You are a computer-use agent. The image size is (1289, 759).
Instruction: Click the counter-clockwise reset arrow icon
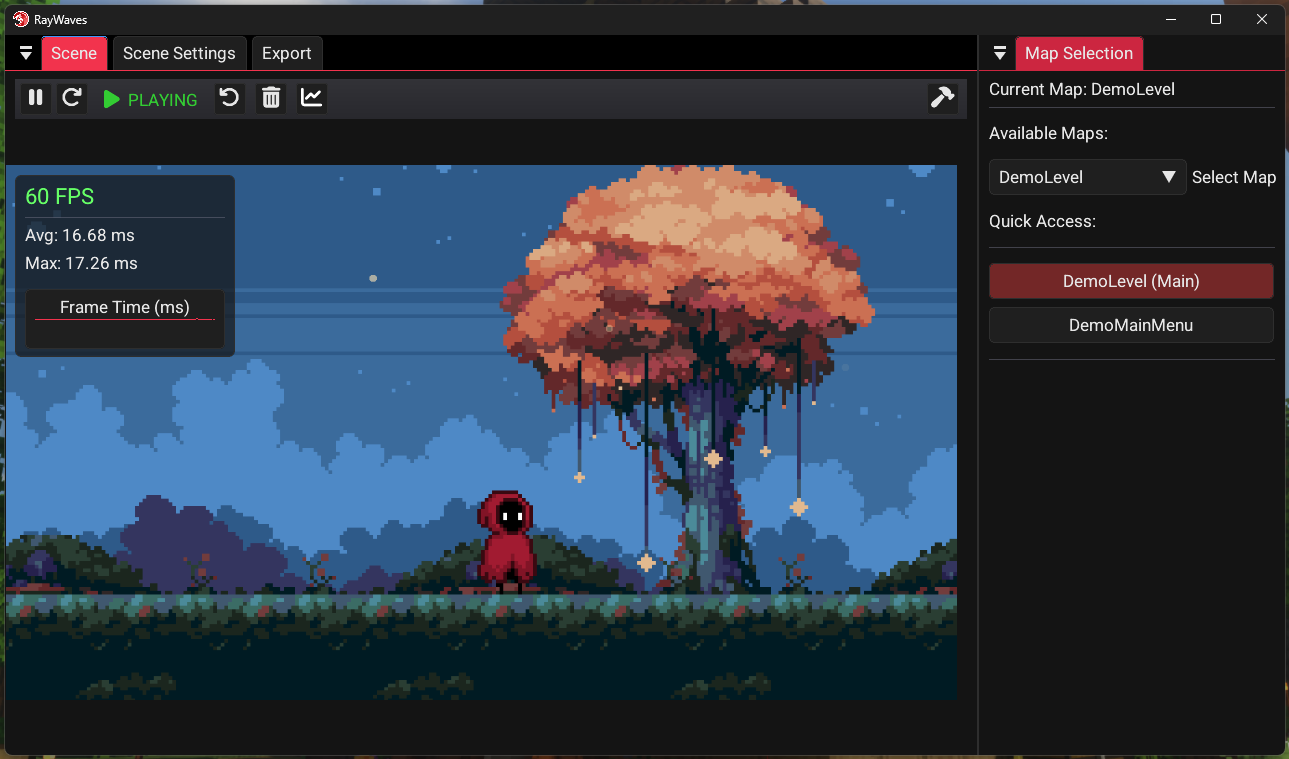click(230, 98)
